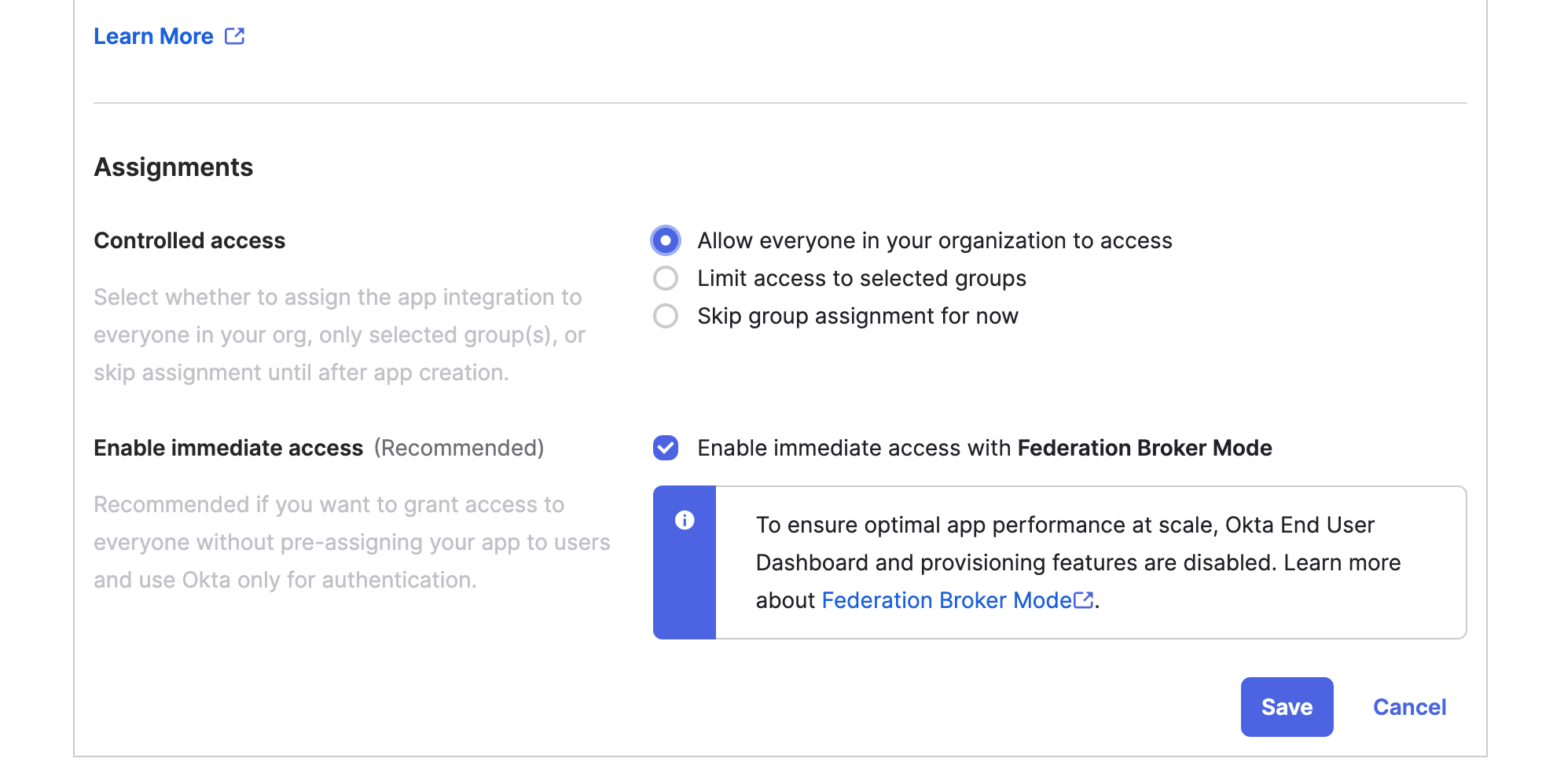
Task: Uncheck Enable immediate access checkbox
Action: pos(666,448)
